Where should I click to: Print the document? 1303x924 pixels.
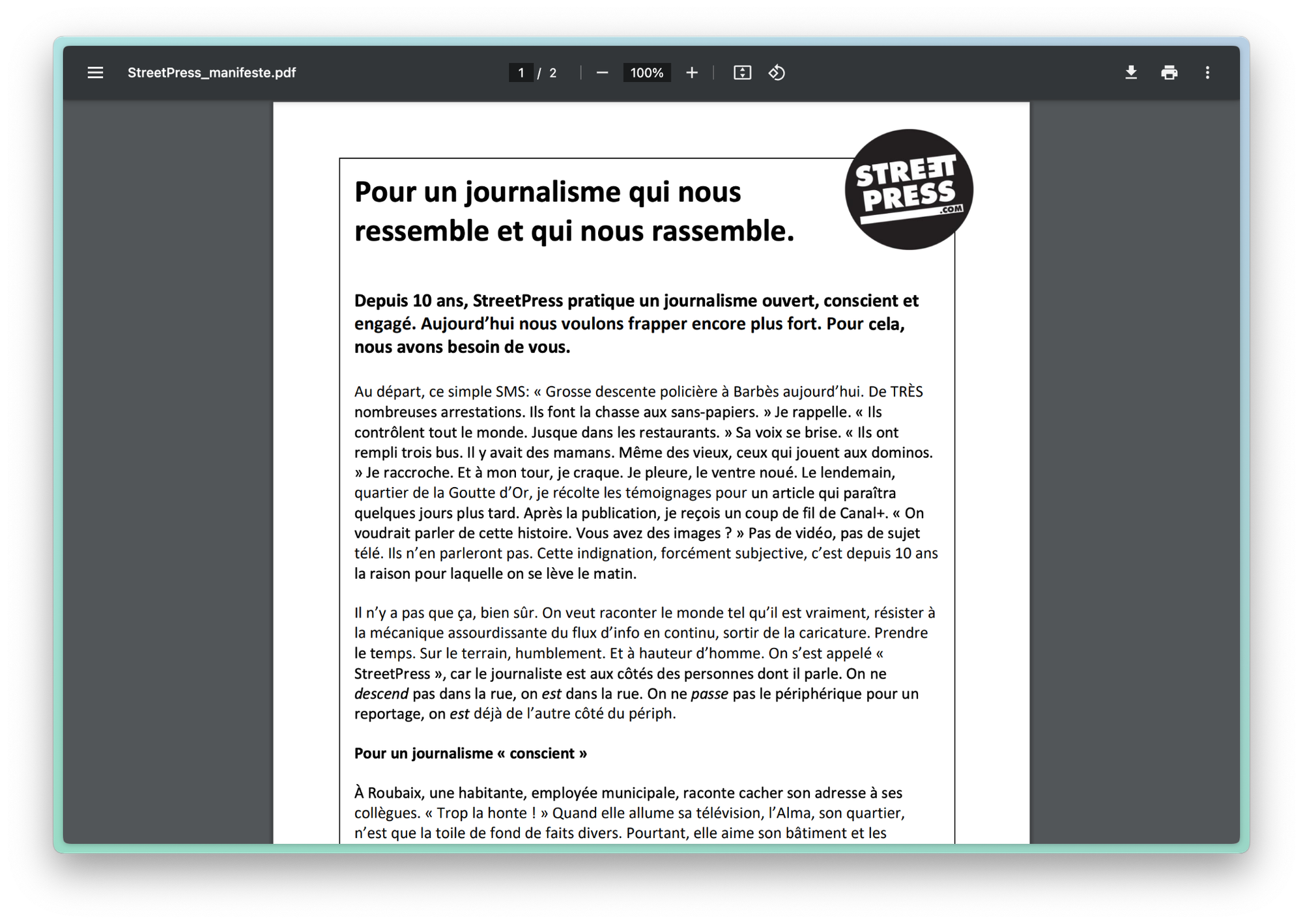pos(1169,73)
